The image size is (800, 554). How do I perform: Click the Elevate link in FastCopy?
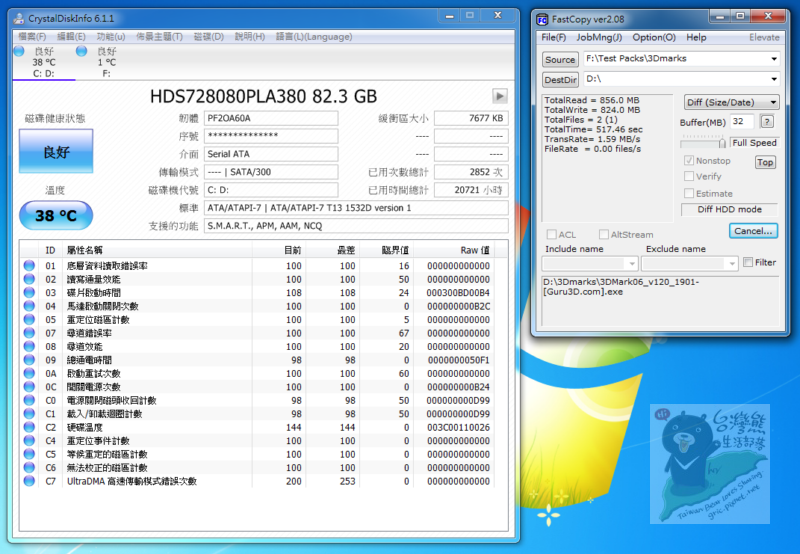coord(764,37)
